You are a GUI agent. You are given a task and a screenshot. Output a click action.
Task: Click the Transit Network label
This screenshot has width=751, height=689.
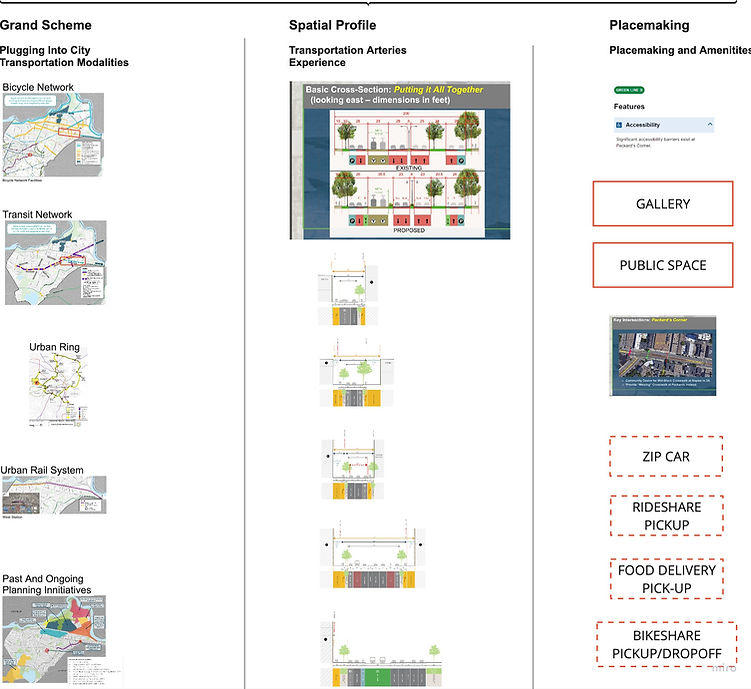(37, 215)
